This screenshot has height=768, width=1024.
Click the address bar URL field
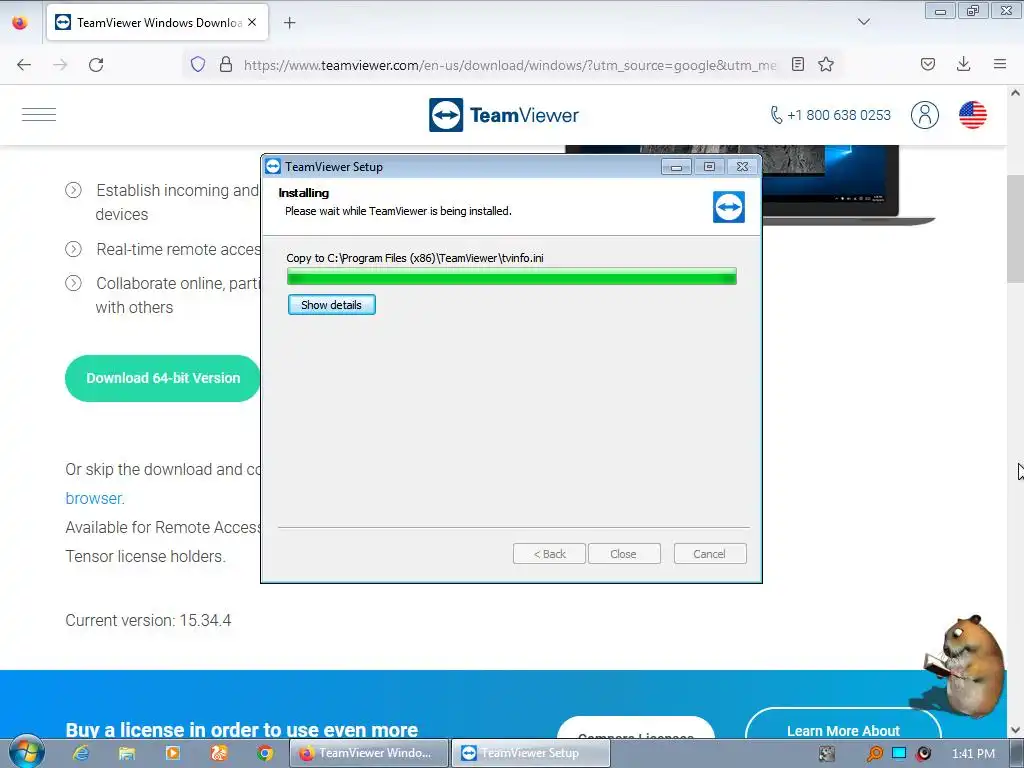509,65
